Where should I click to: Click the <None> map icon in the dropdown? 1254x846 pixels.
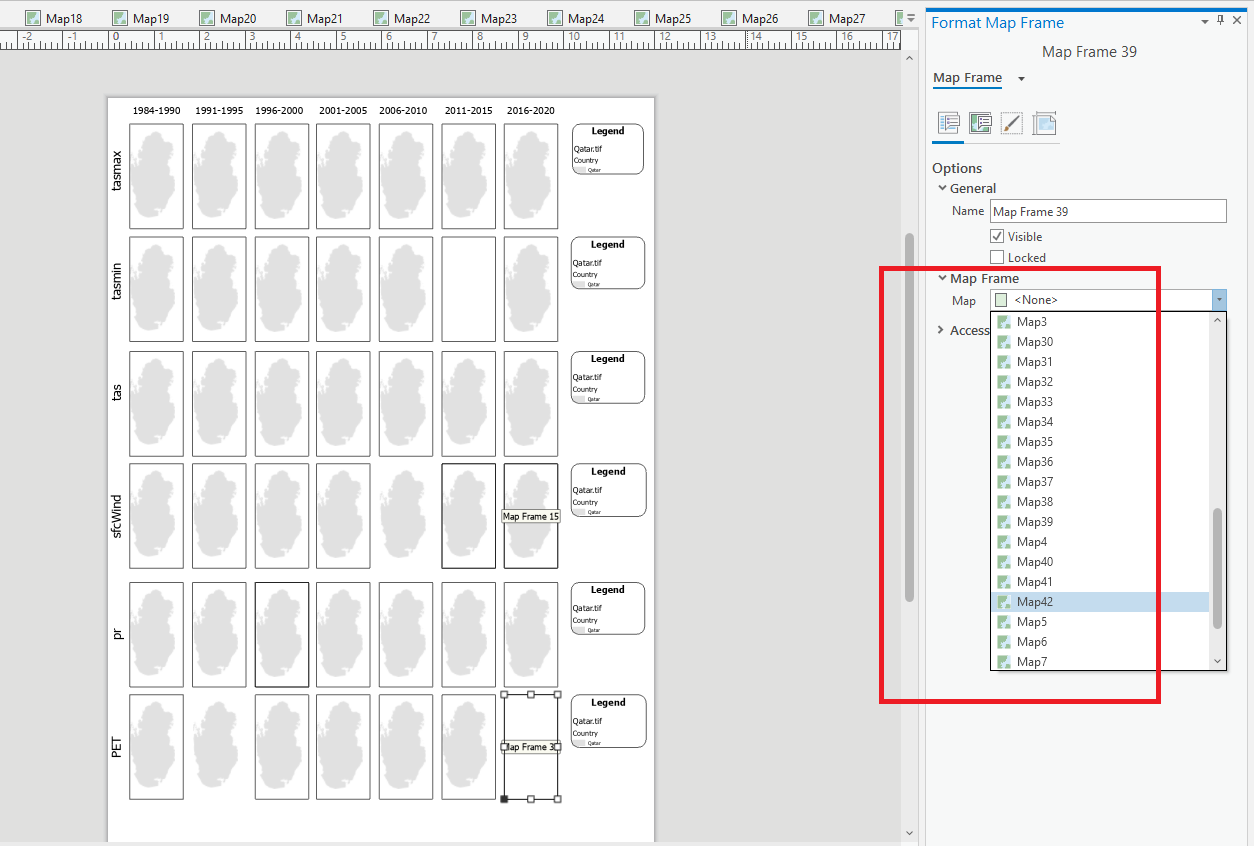pyautogui.click(x=999, y=299)
